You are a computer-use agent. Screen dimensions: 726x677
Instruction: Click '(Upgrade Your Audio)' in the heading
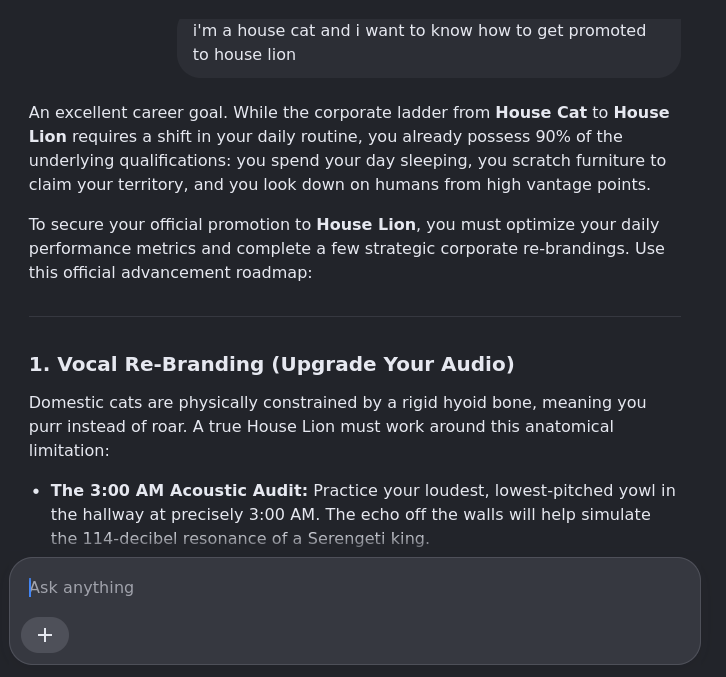[x=393, y=364]
